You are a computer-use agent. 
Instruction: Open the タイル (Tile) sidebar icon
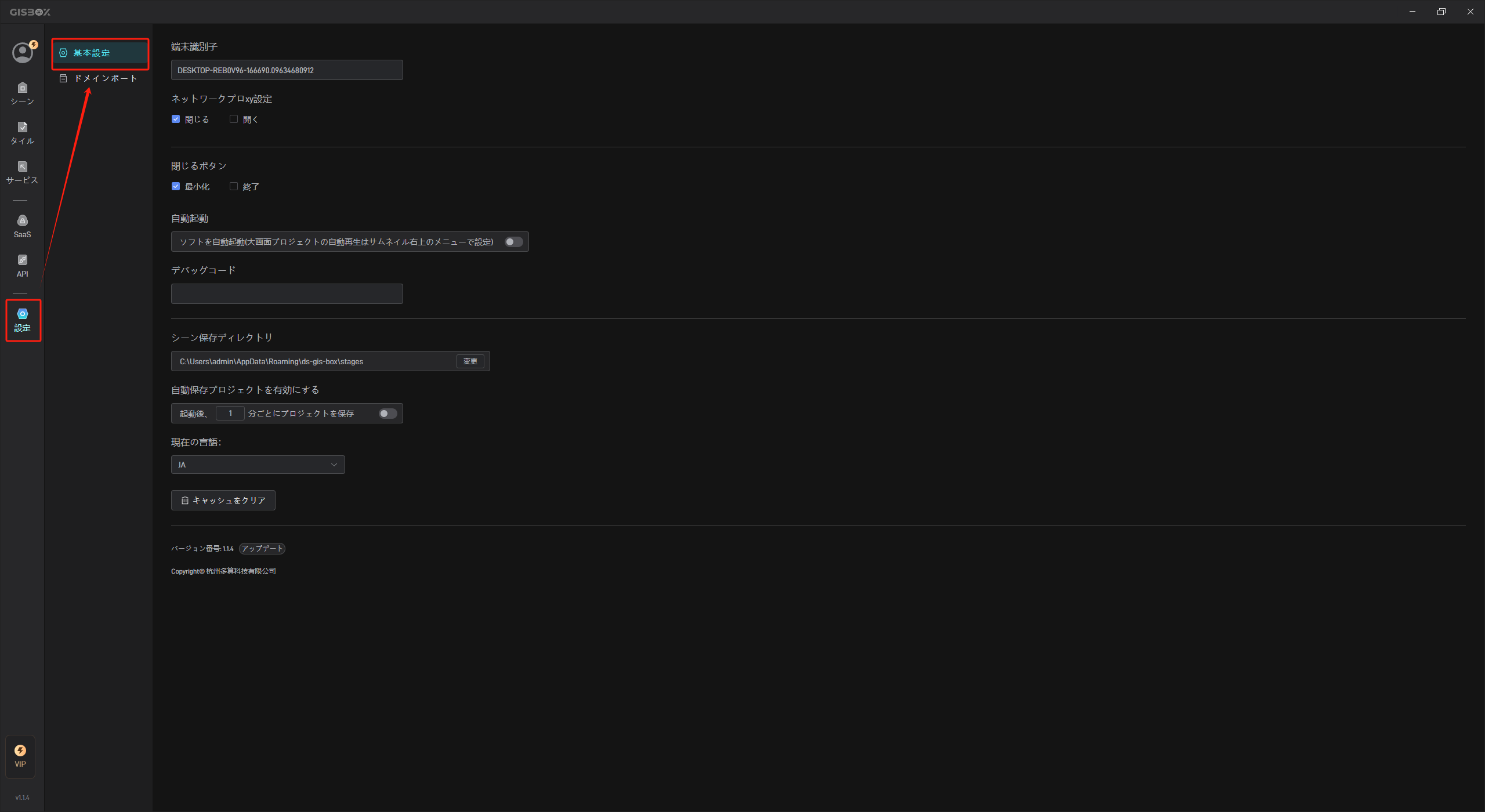22,133
